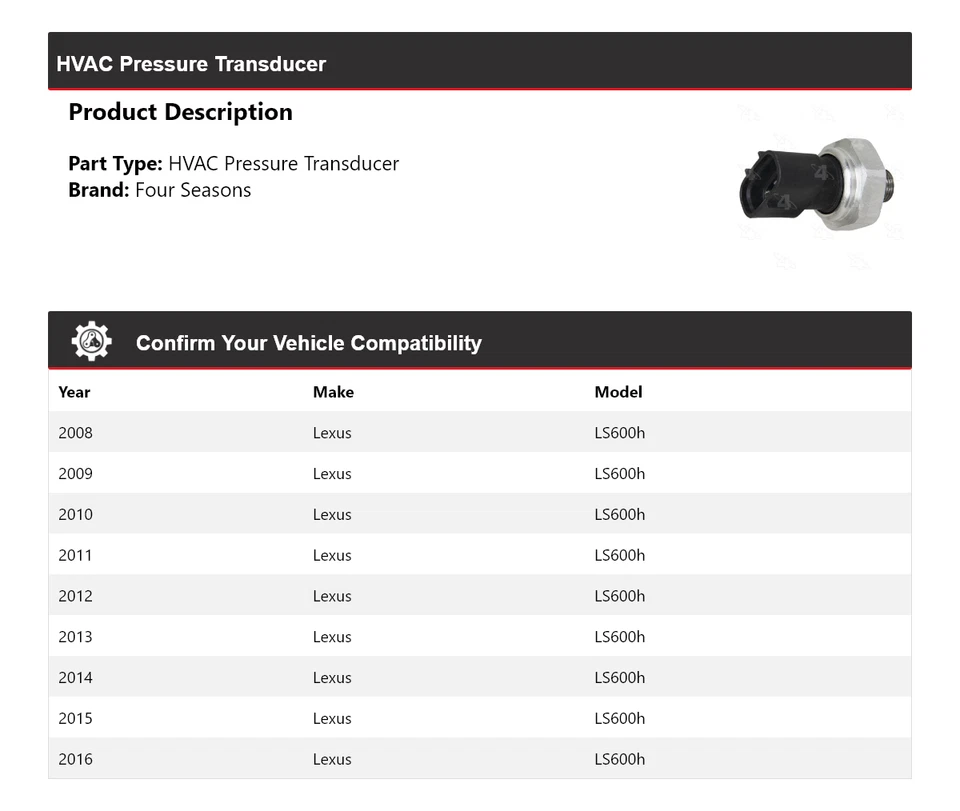
Task: Click LS600h in the 2014 row
Action: [x=619, y=678]
